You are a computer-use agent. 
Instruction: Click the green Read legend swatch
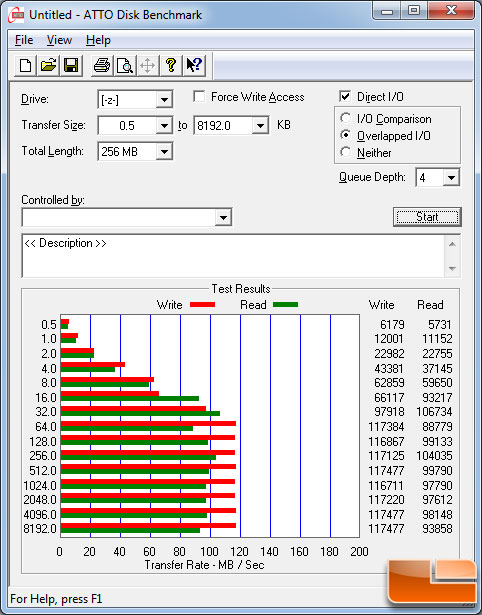[286, 304]
